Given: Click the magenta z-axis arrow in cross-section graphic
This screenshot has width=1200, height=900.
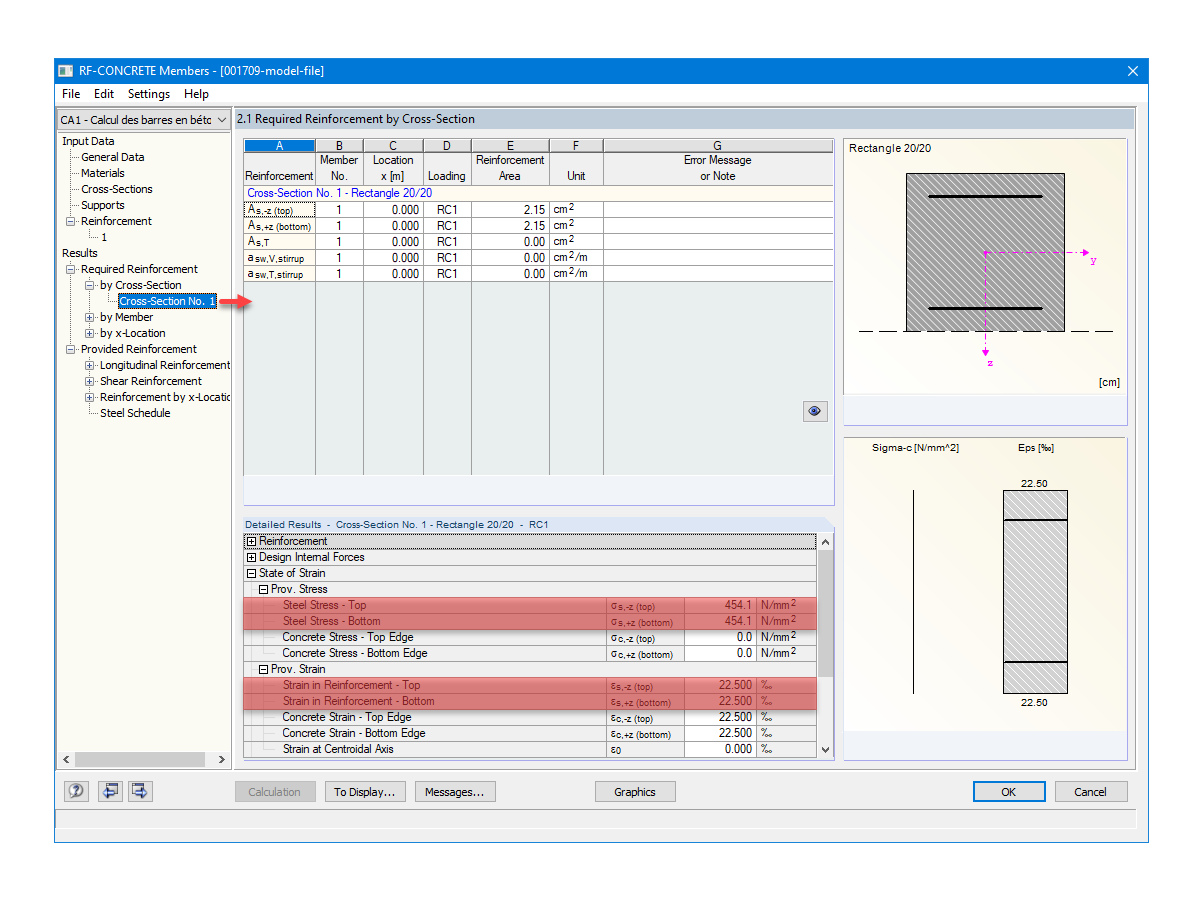Looking at the screenshot, I should (x=986, y=356).
